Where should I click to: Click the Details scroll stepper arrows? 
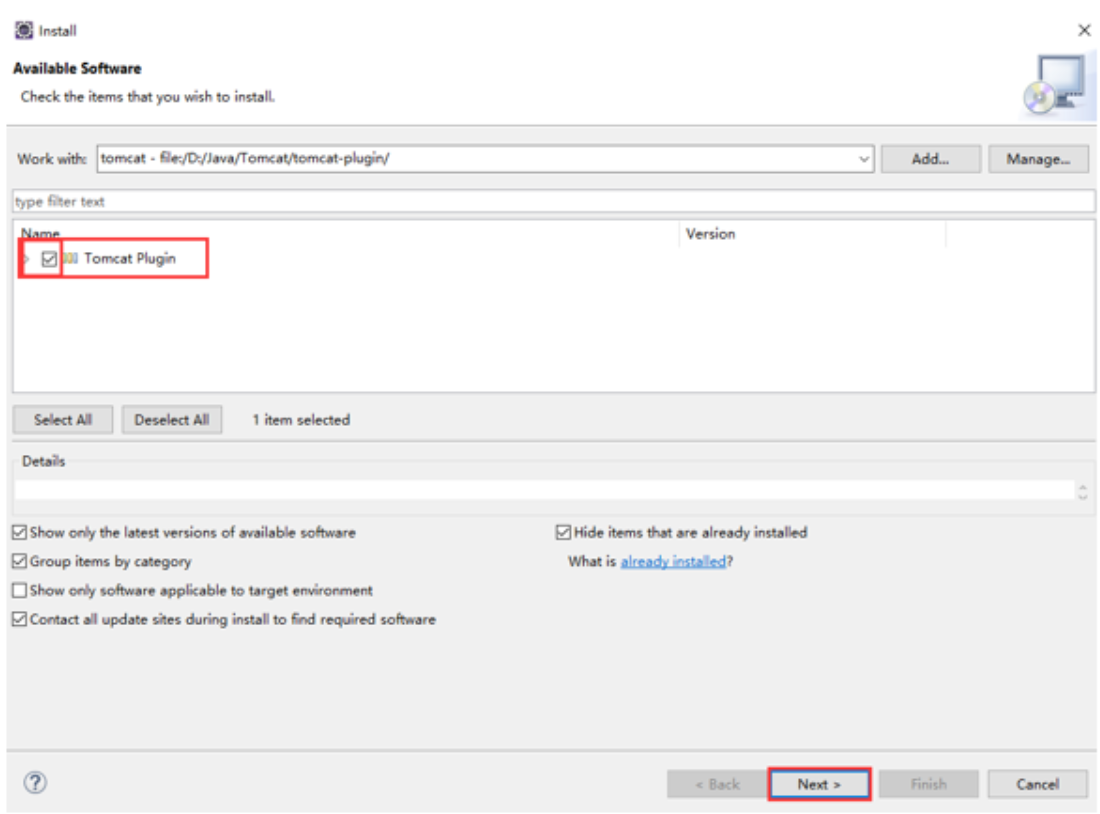pyautogui.click(x=1082, y=491)
